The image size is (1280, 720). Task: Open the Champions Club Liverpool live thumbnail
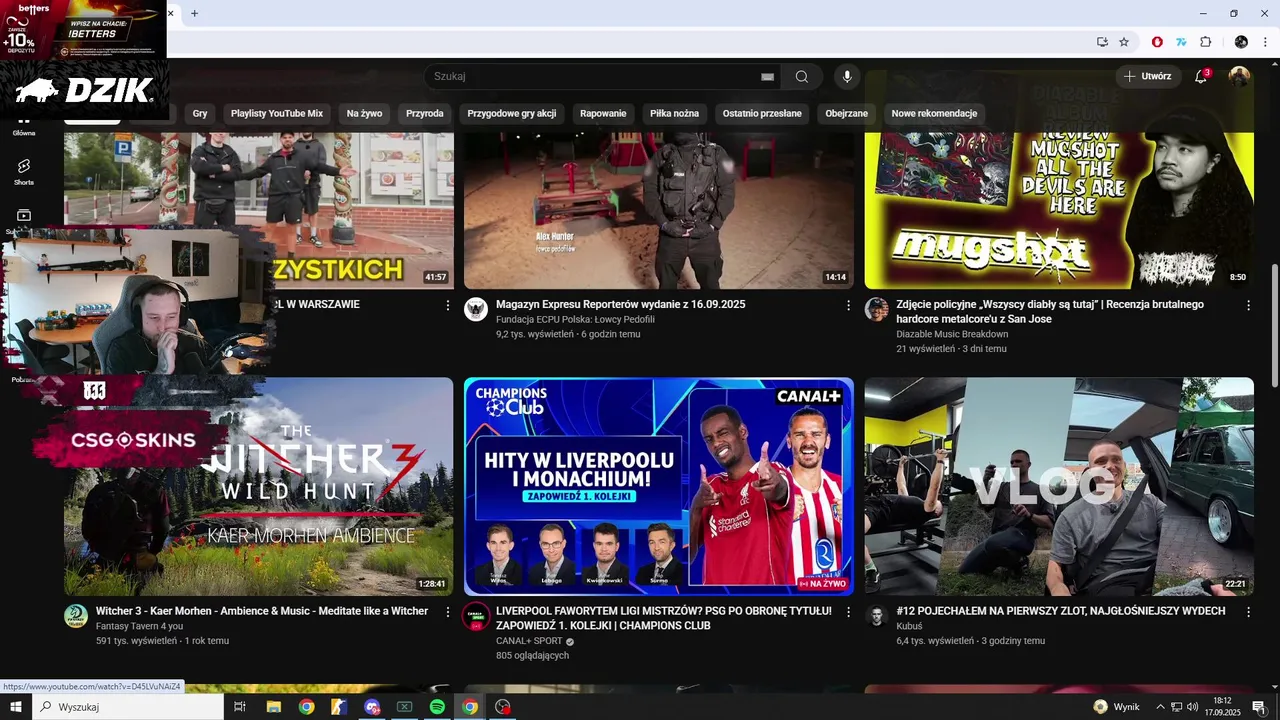659,486
